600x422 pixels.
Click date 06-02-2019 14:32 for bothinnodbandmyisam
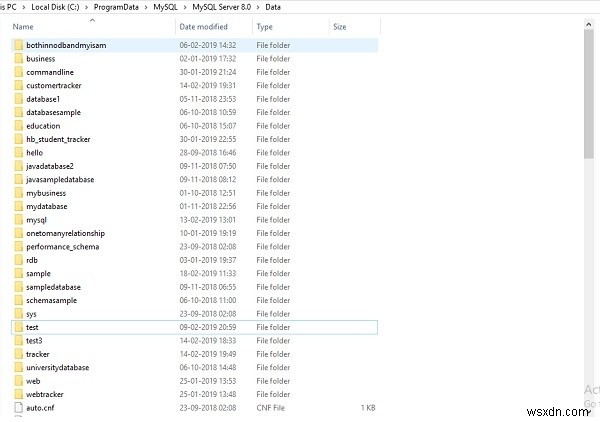click(x=208, y=45)
